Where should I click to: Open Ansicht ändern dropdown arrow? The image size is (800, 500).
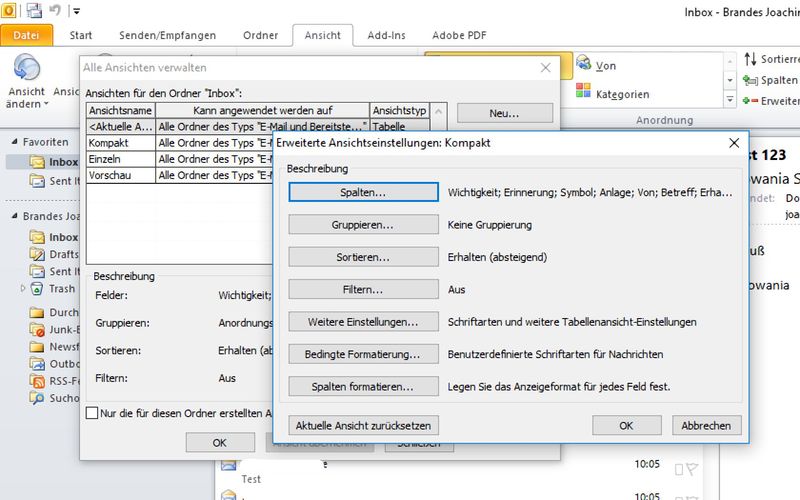tap(46, 104)
